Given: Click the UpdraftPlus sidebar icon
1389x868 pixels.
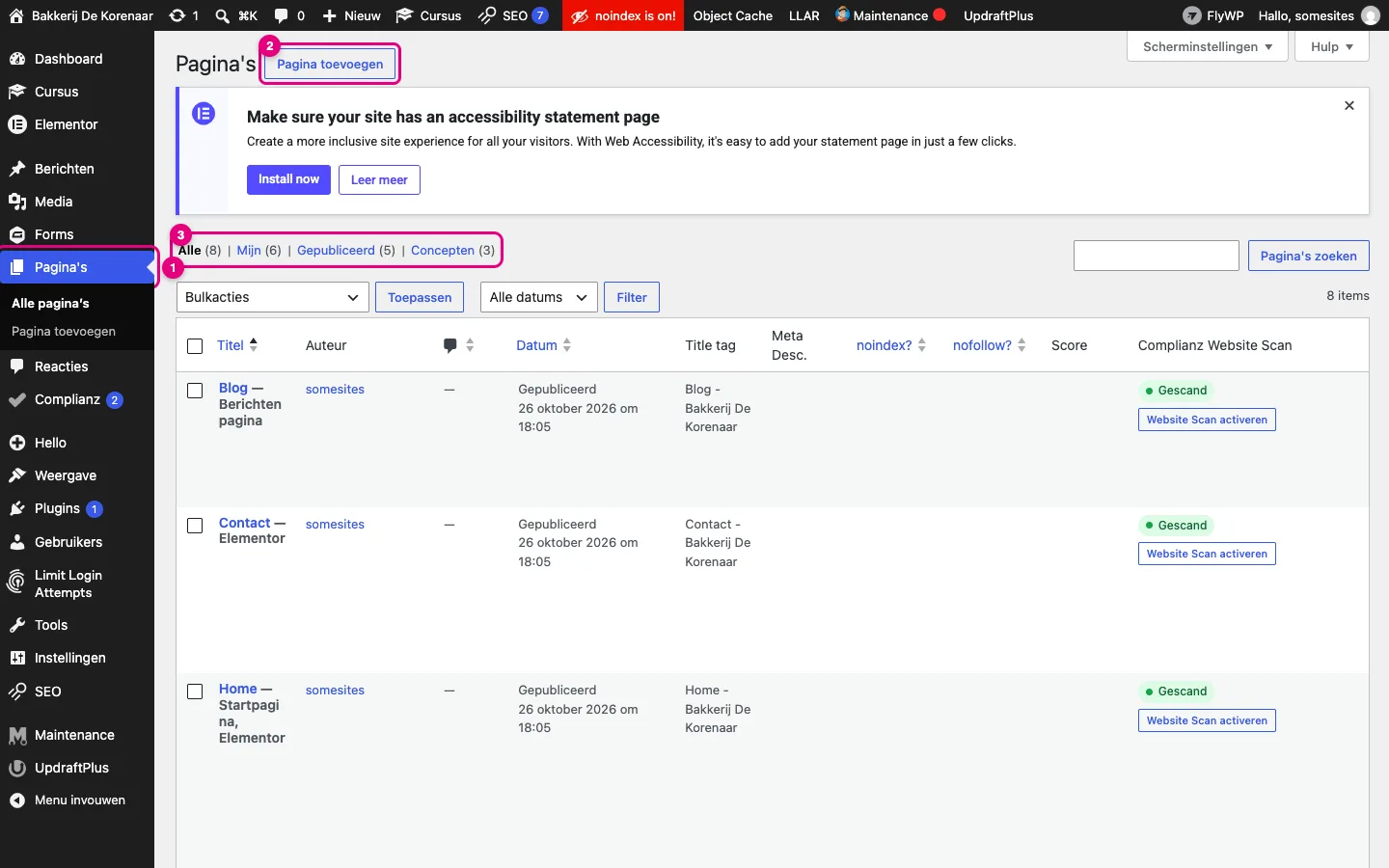Looking at the screenshot, I should [16, 768].
